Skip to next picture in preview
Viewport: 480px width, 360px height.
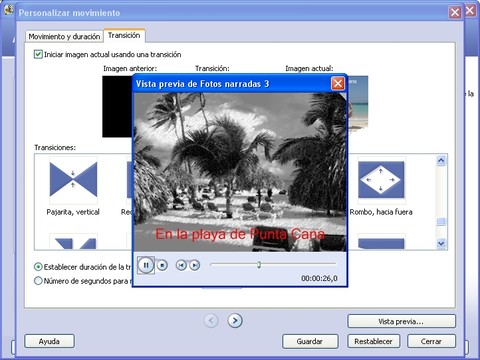pos(195,265)
